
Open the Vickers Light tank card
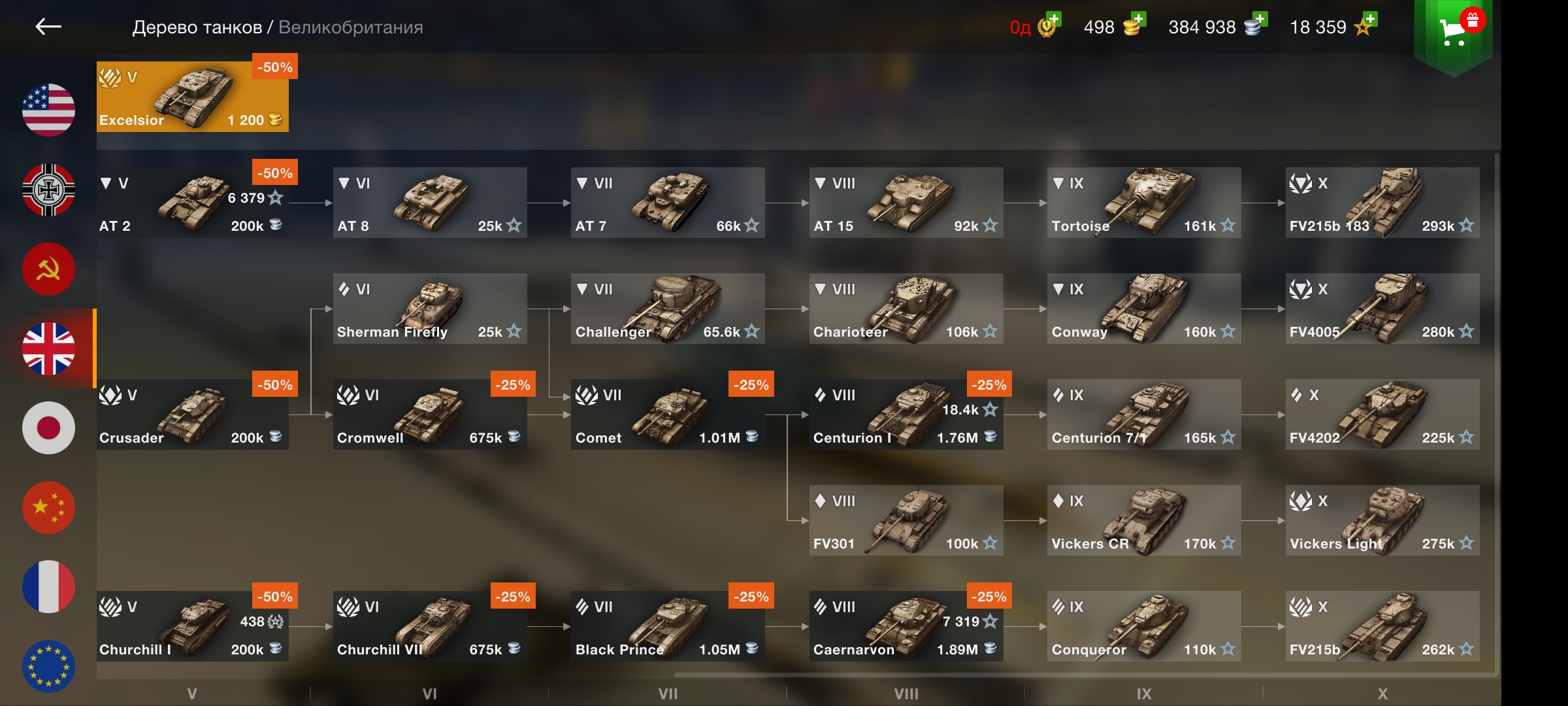click(1382, 520)
